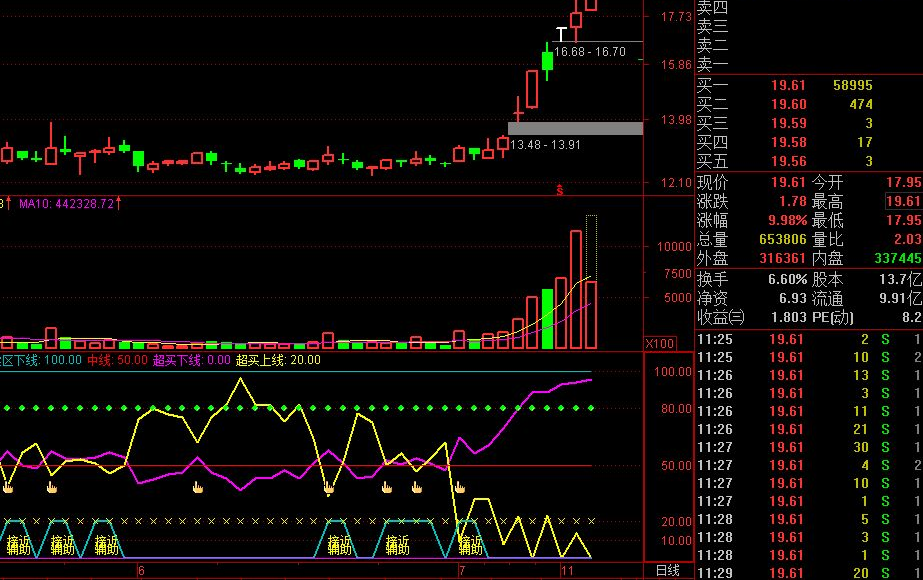This screenshot has width=923, height=580.
Task: Click the hand signal icon nearest date marker 6
Action: click(198, 487)
